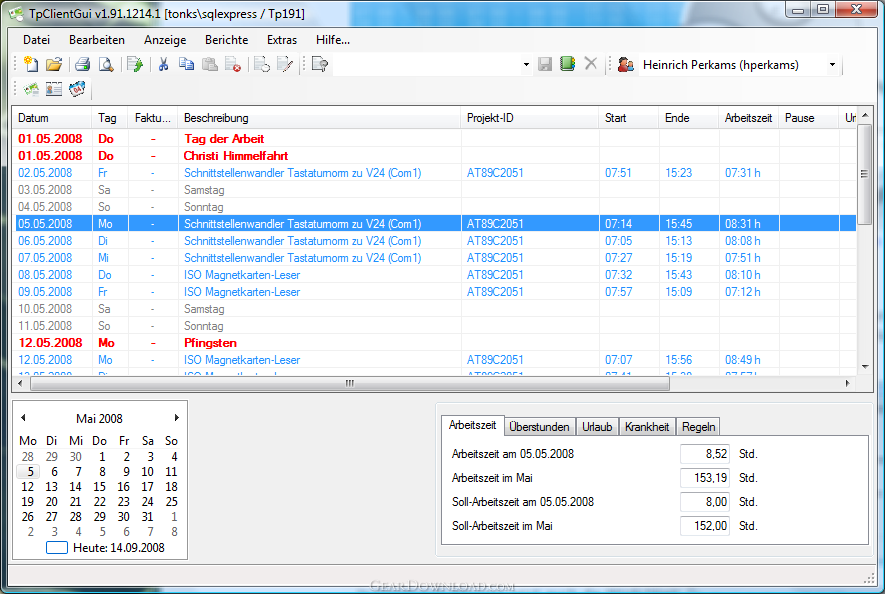This screenshot has height=594, width=885.
Task: Open the Datei menu
Action: 37,40
